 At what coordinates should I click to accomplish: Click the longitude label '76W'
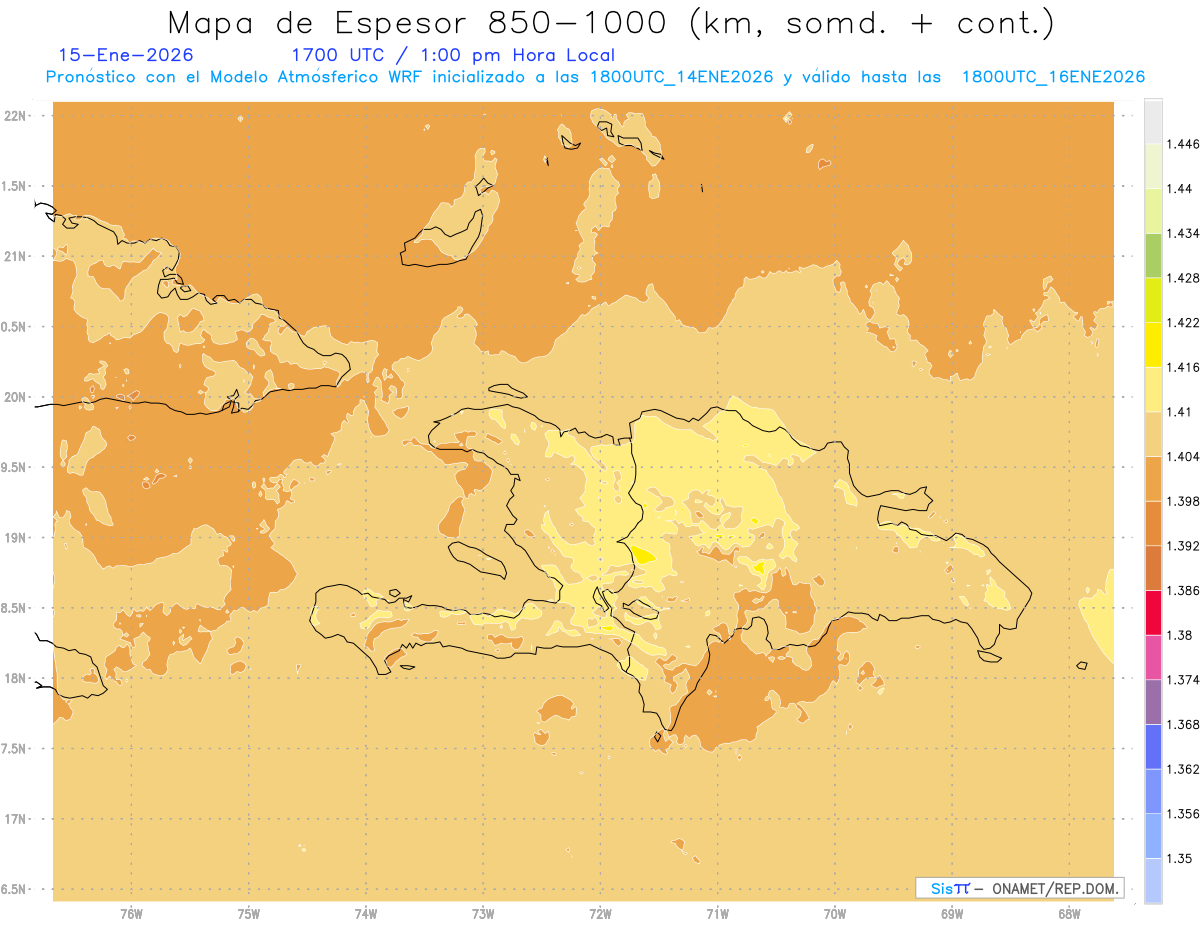[x=131, y=914]
